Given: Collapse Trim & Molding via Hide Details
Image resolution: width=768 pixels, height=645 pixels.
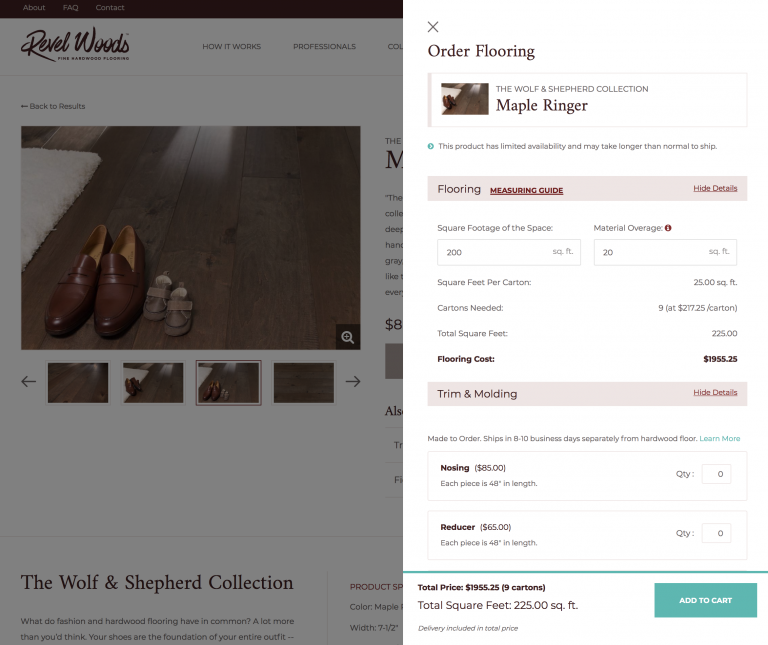Looking at the screenshot, I should coord(715,393).
